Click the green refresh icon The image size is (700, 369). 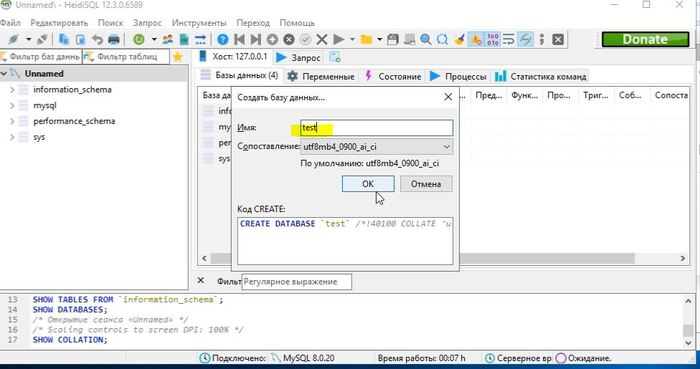click(x=139, y=40)
